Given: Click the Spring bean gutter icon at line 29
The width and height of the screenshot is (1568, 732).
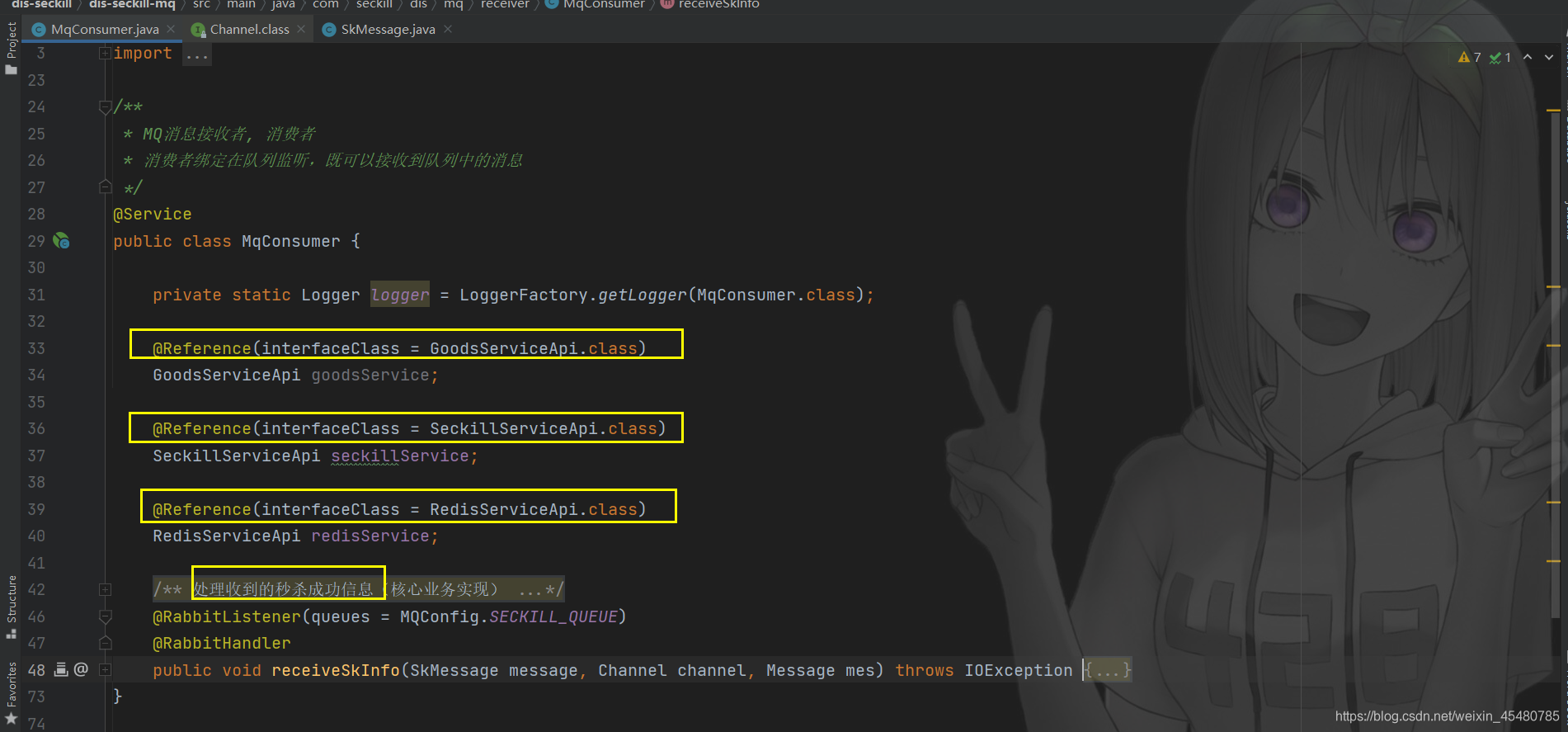Looking at the screenshot, I should coord(61,241).
